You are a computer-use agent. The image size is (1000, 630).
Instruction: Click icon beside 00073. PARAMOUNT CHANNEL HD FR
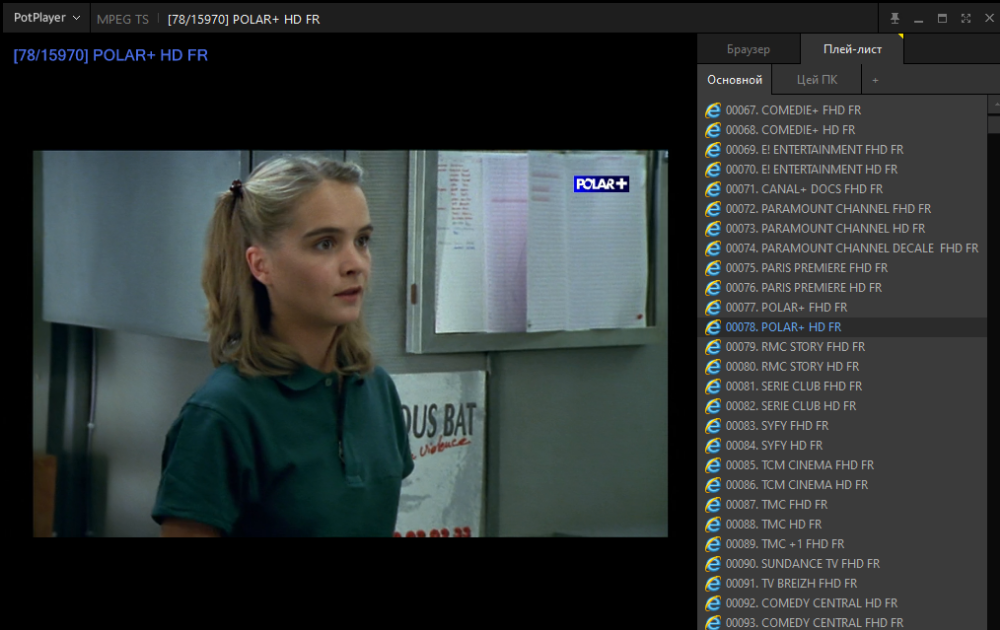click(712, 229)
